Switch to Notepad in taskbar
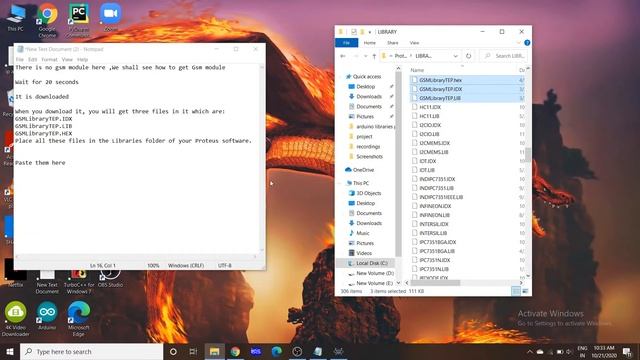Screen dimensions: 640x360 point(318,351)
